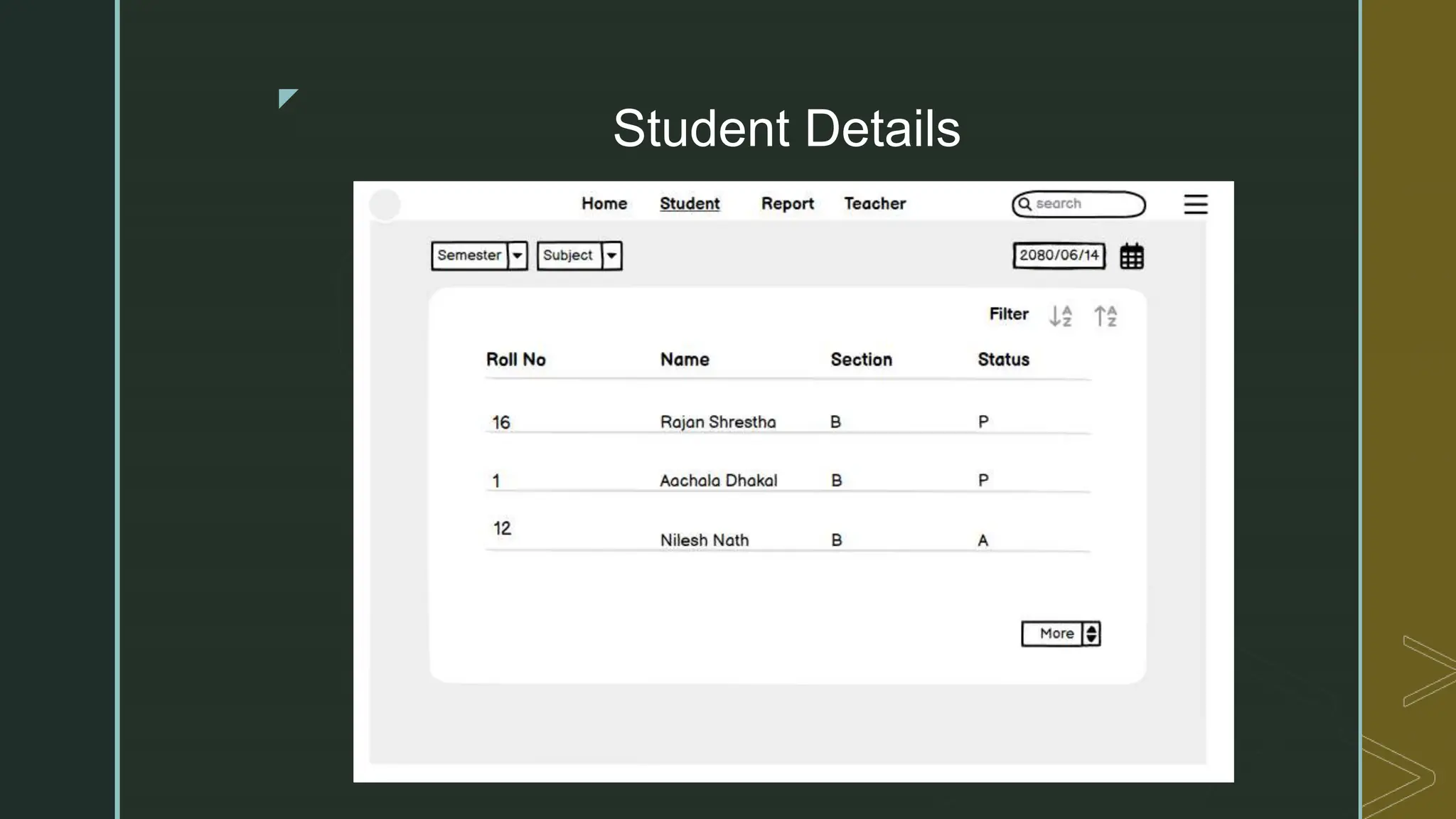1456x819 pixels.
Task: Open the Report menu item
Action: [x=787, y=204]
